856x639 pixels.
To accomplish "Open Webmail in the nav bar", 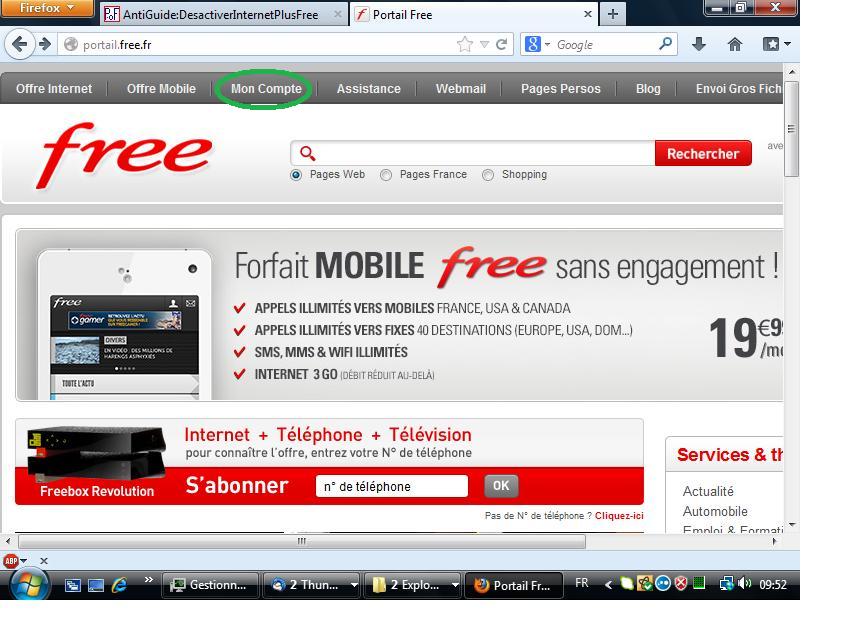I will point(461,88).
